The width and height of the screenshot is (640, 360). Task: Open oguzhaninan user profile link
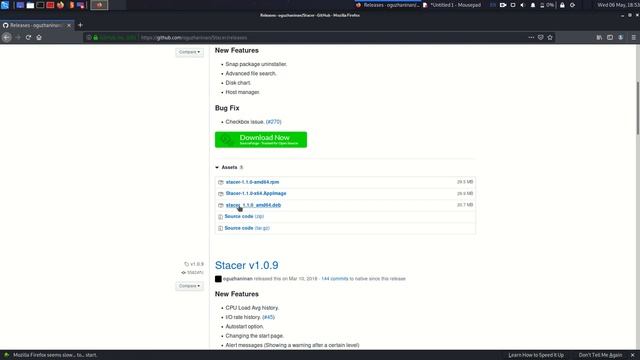pos(238,279)
